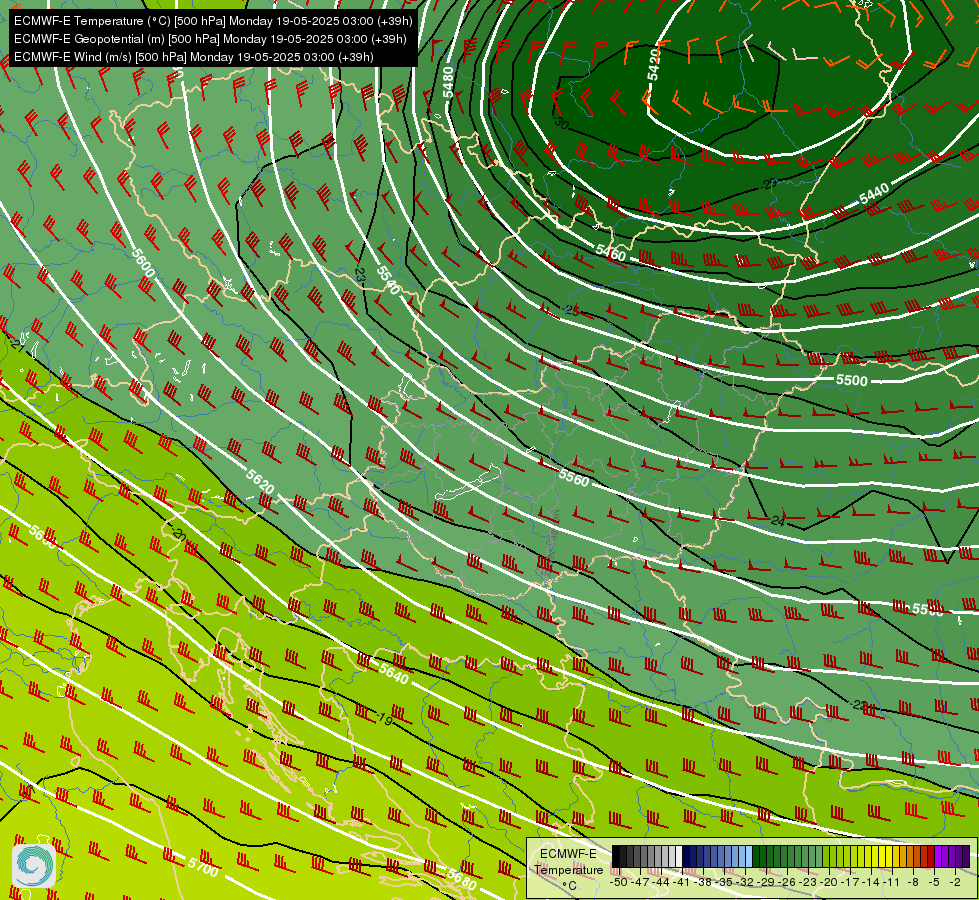
Task: Click the ECMWF-E Temperature title line
Action: point(213,21)
